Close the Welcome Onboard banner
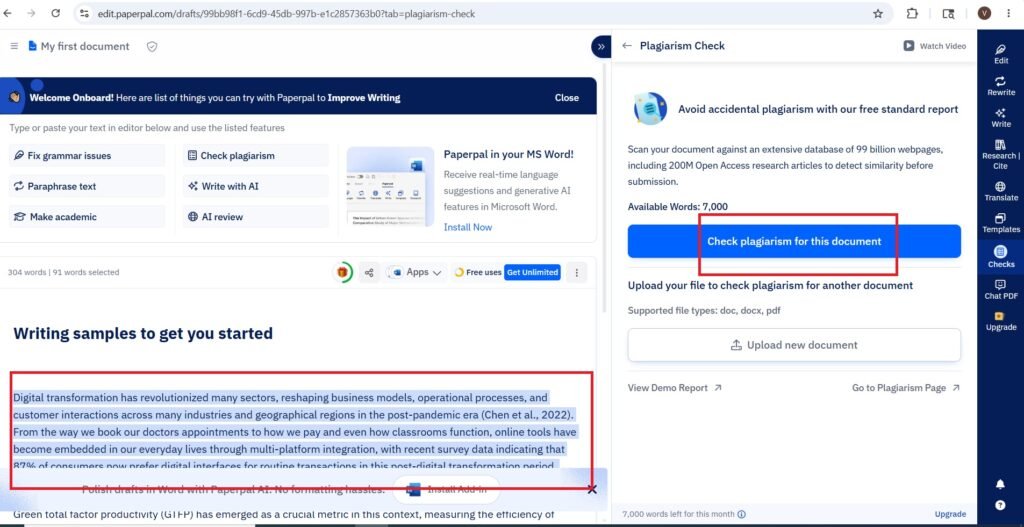 (x=566, y=97)
